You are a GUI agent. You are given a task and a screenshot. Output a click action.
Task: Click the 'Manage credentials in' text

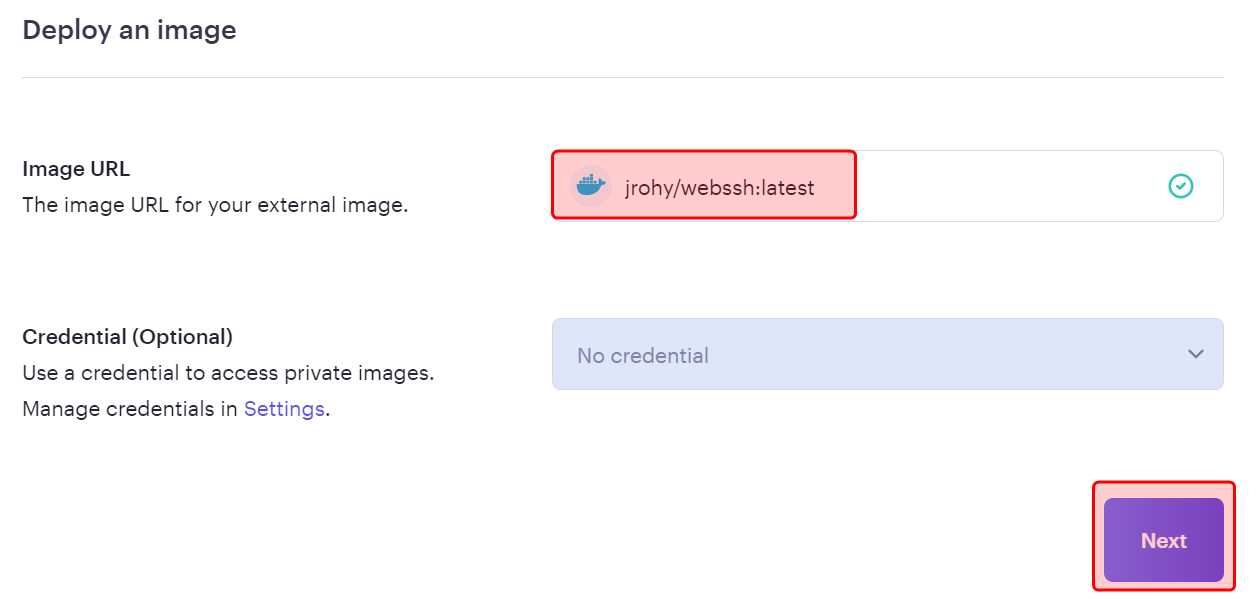pos(130,409)
